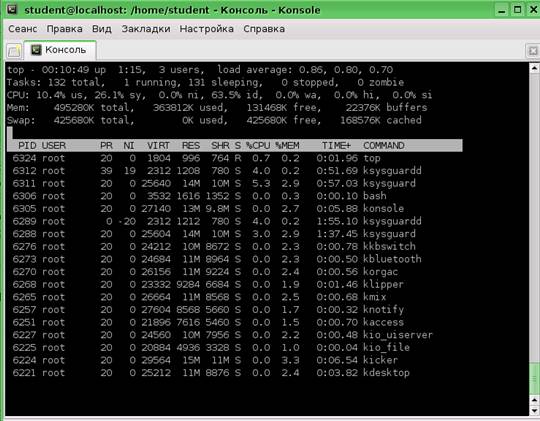This screenshot has width=540, height=421.
Task: Minimize the Konsole window
Action: (x=502, y=10)
